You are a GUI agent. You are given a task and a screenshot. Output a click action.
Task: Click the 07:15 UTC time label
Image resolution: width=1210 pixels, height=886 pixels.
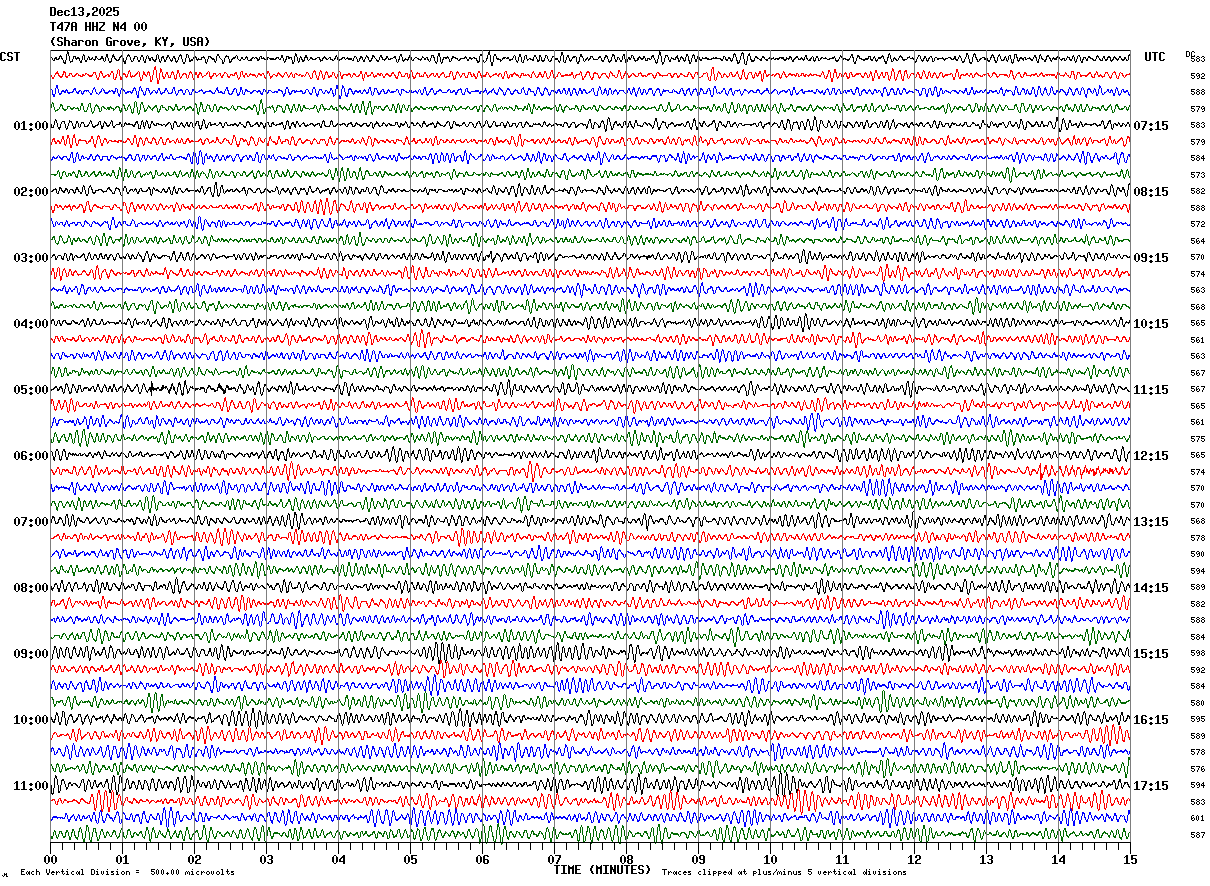pyautogui.click(x=1151, y=126)
